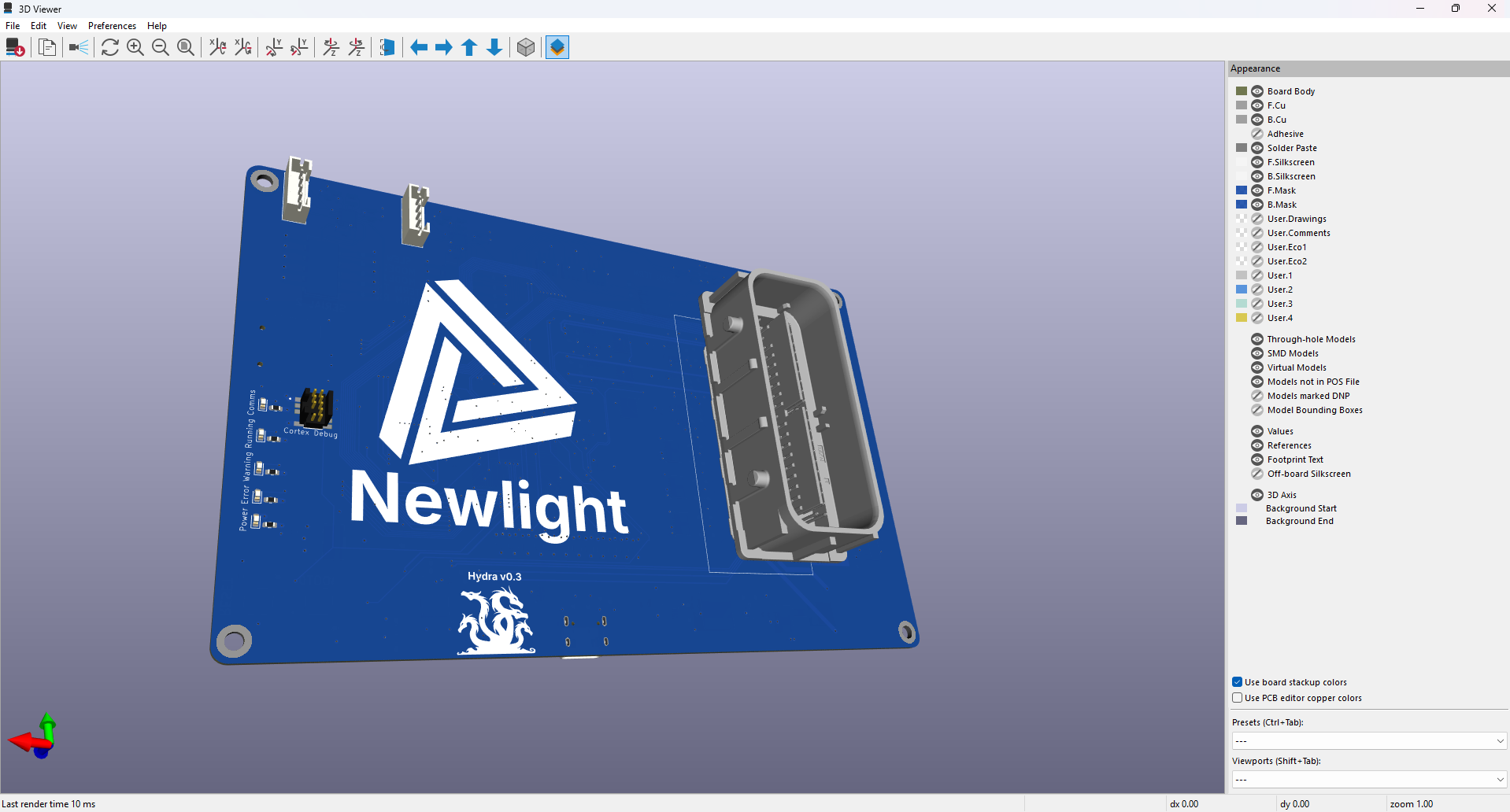
Task: Redraw the 3D view
Action: (110, 48)
